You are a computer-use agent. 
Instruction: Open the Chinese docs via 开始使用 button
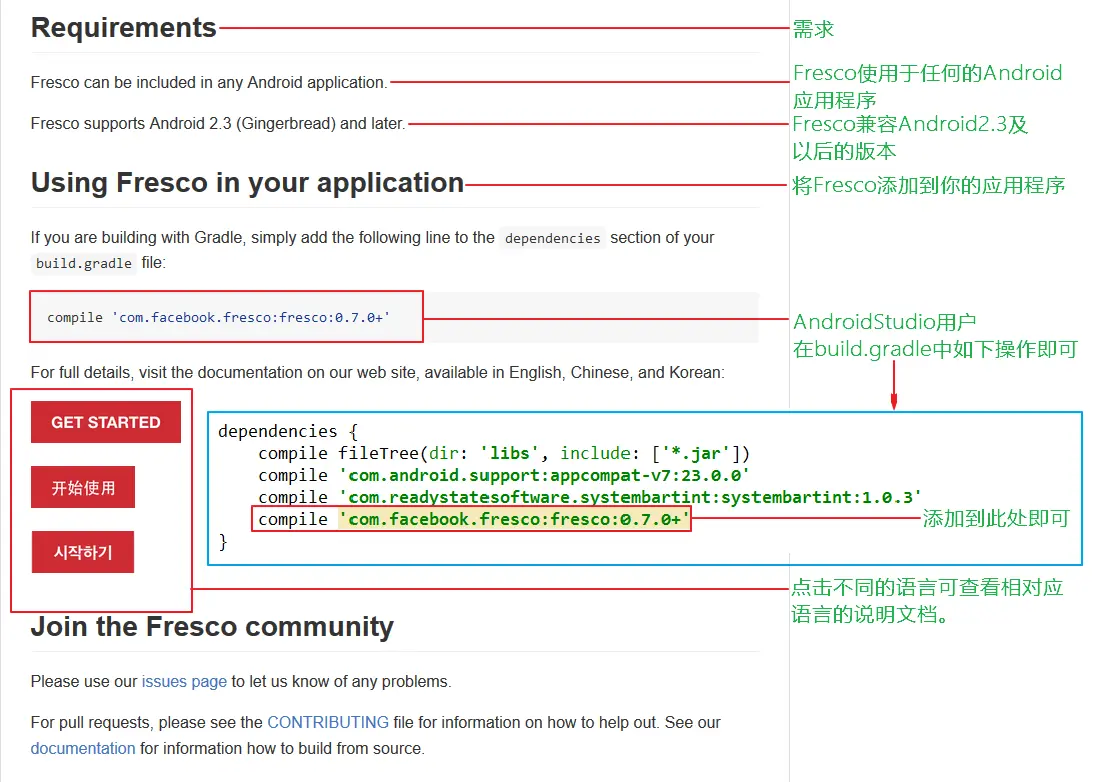coord(83,487)
